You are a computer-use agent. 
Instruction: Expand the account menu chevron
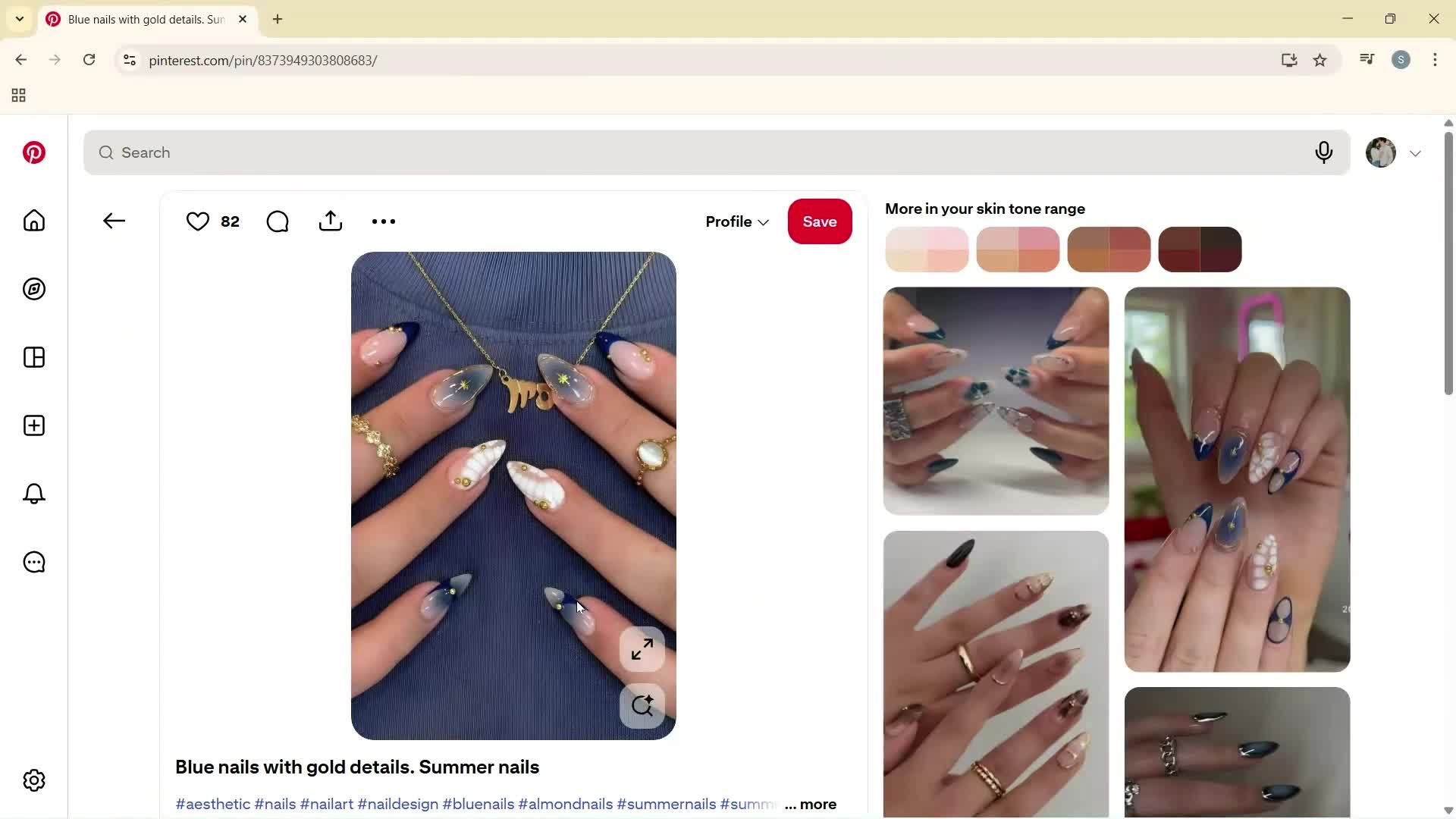[1415, 153]
